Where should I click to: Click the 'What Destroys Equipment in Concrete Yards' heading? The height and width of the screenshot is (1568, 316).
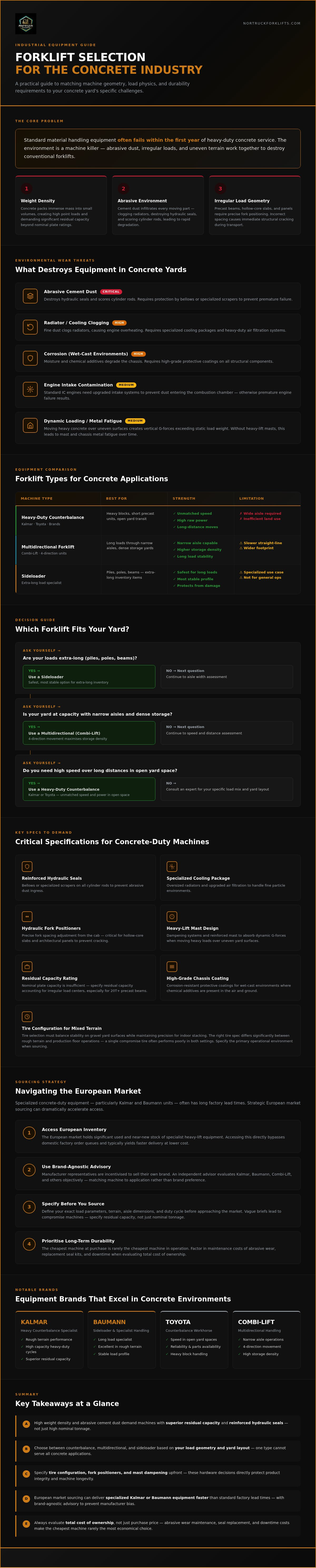coord(101,270)
